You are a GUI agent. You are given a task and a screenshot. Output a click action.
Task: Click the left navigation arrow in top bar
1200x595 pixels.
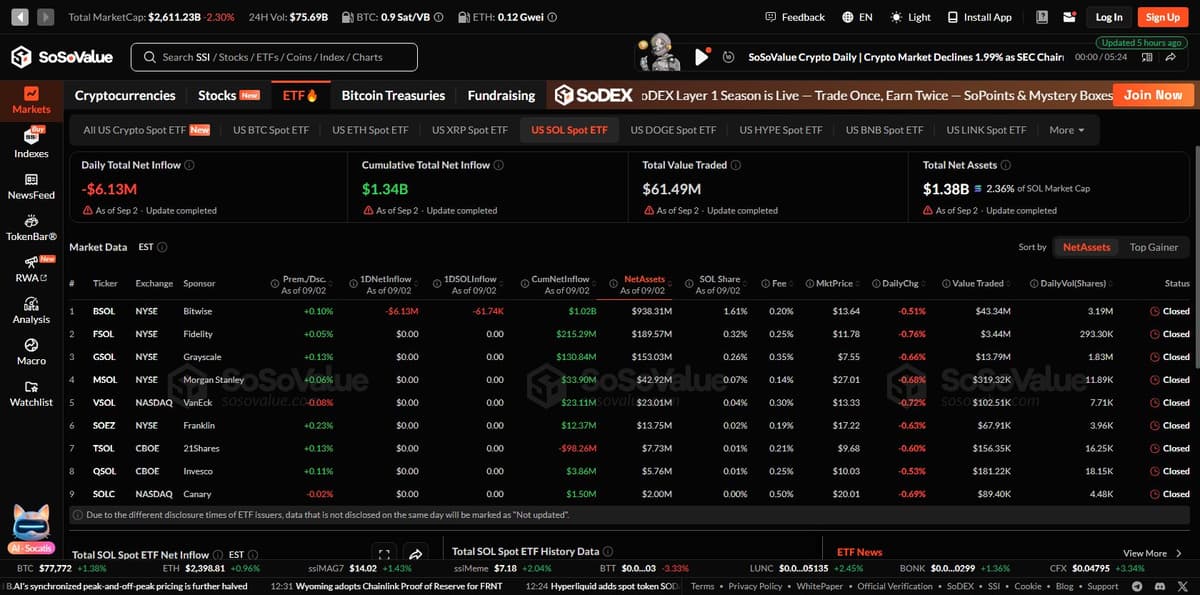(19, 17)
